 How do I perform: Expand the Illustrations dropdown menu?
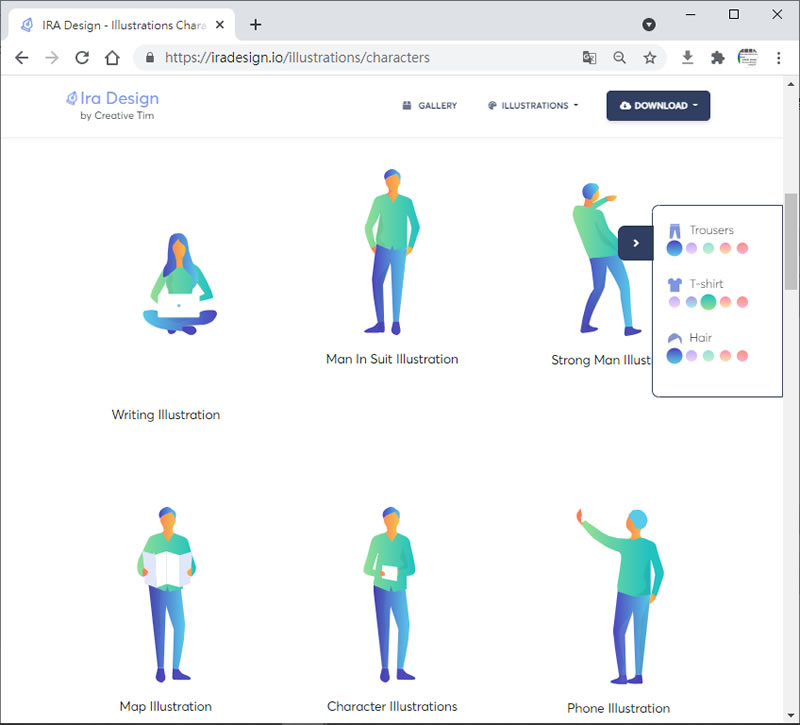[x=533, y=106]
